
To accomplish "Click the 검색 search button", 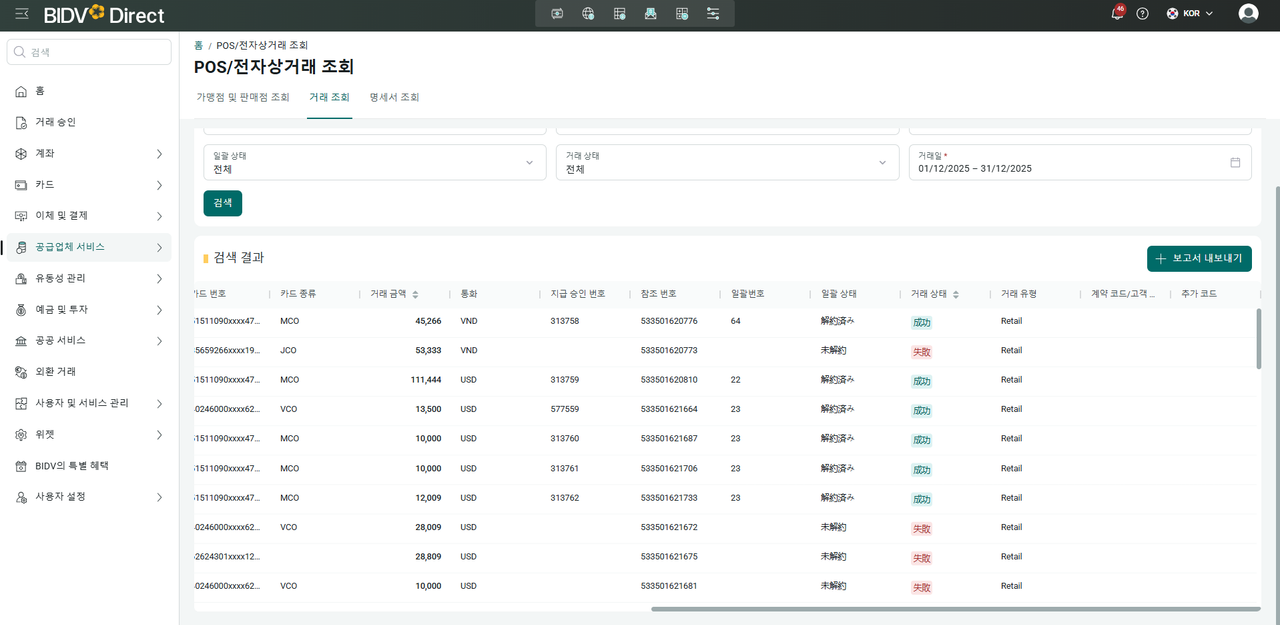I will tap(223, 203).
